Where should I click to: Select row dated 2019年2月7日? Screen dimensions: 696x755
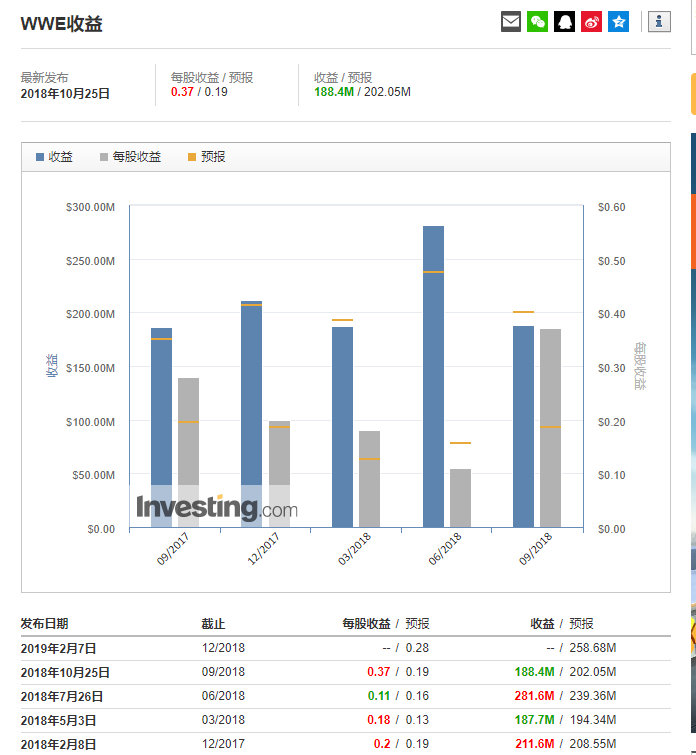345,648
